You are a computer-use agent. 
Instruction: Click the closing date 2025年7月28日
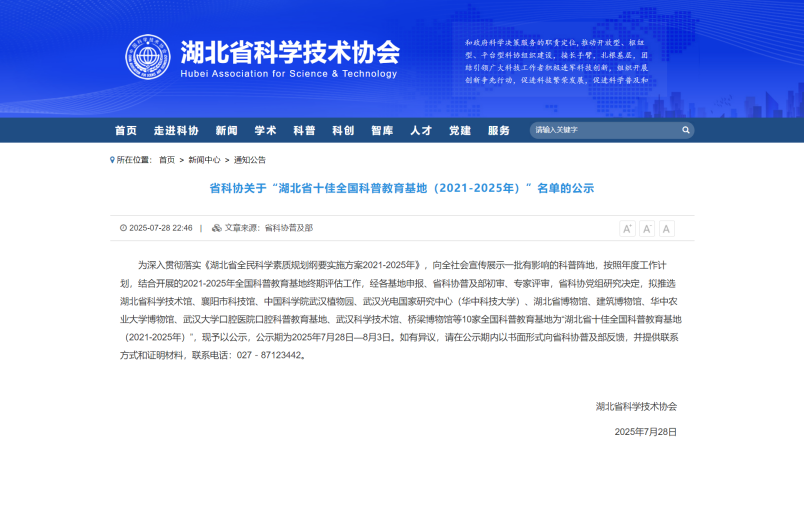pos(646,432)
